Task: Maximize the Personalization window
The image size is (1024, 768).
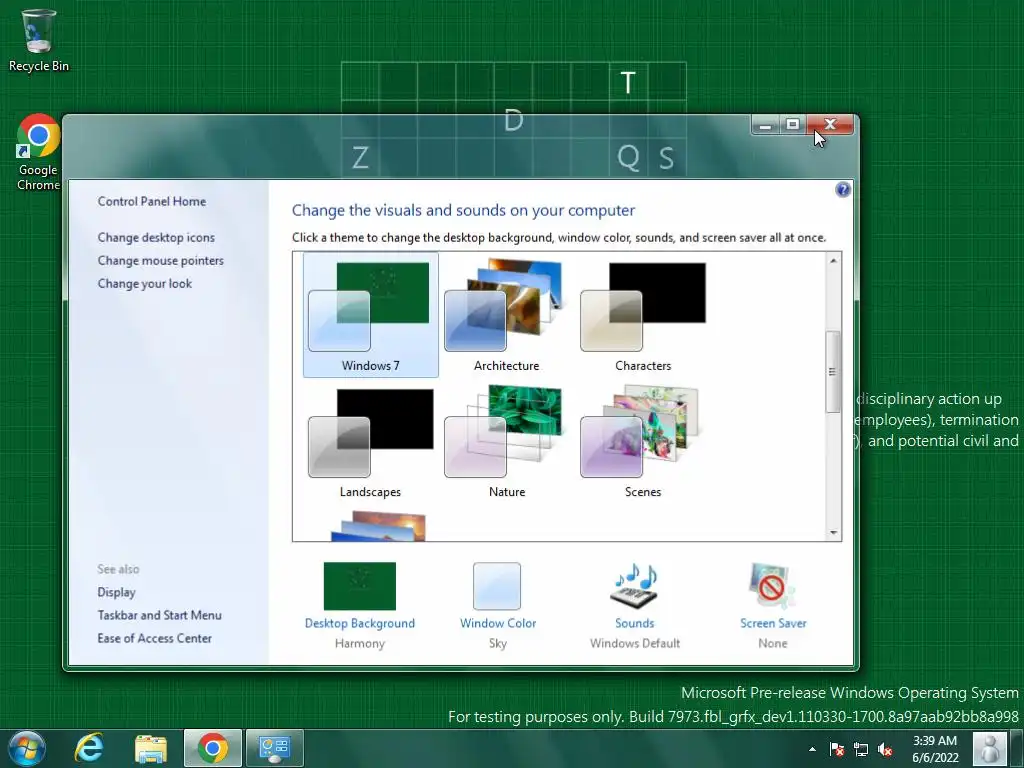Action: tap(793, 124)
